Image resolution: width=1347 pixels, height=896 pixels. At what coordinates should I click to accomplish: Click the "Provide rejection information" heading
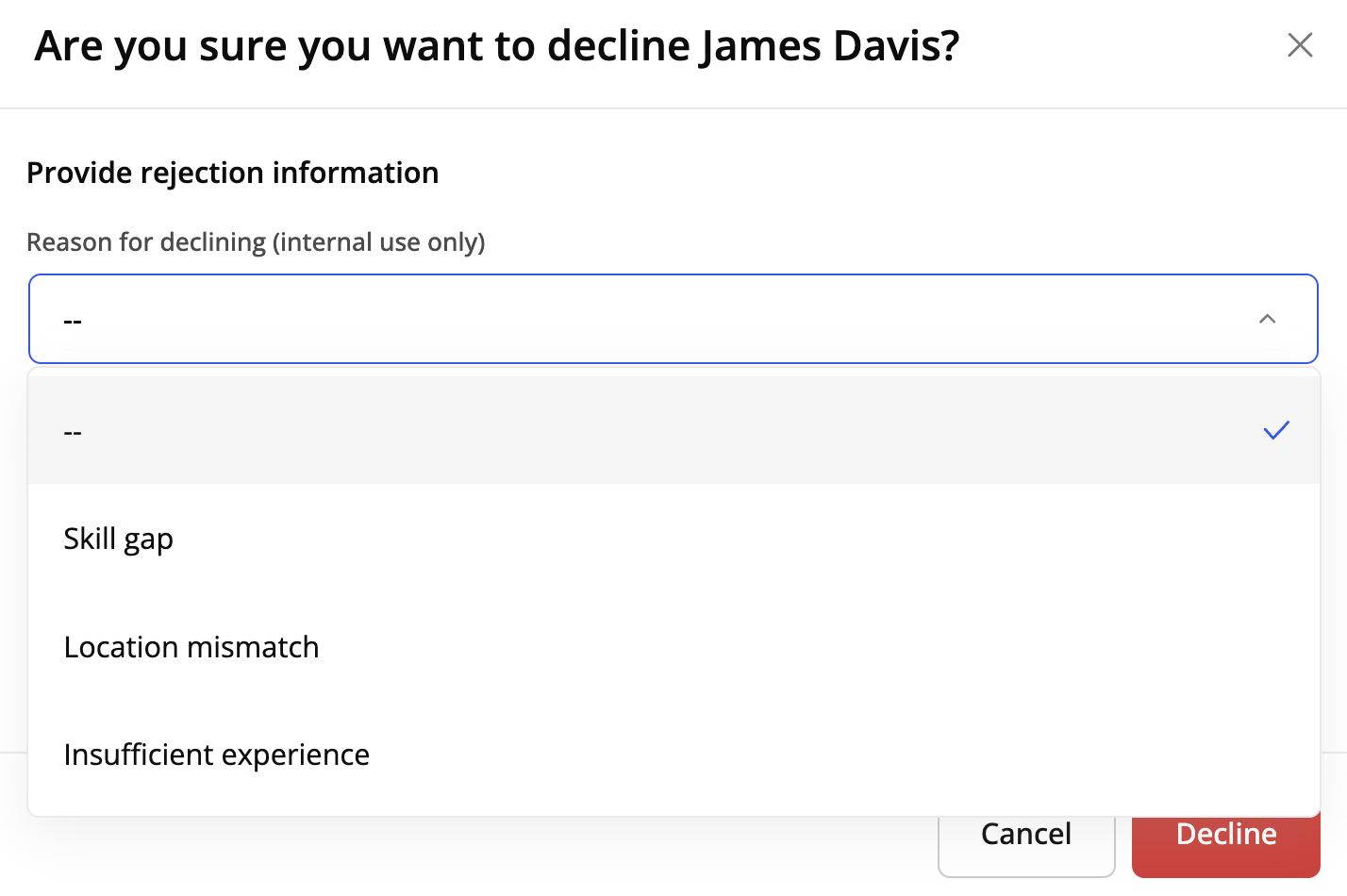click(x=232, y=173)
